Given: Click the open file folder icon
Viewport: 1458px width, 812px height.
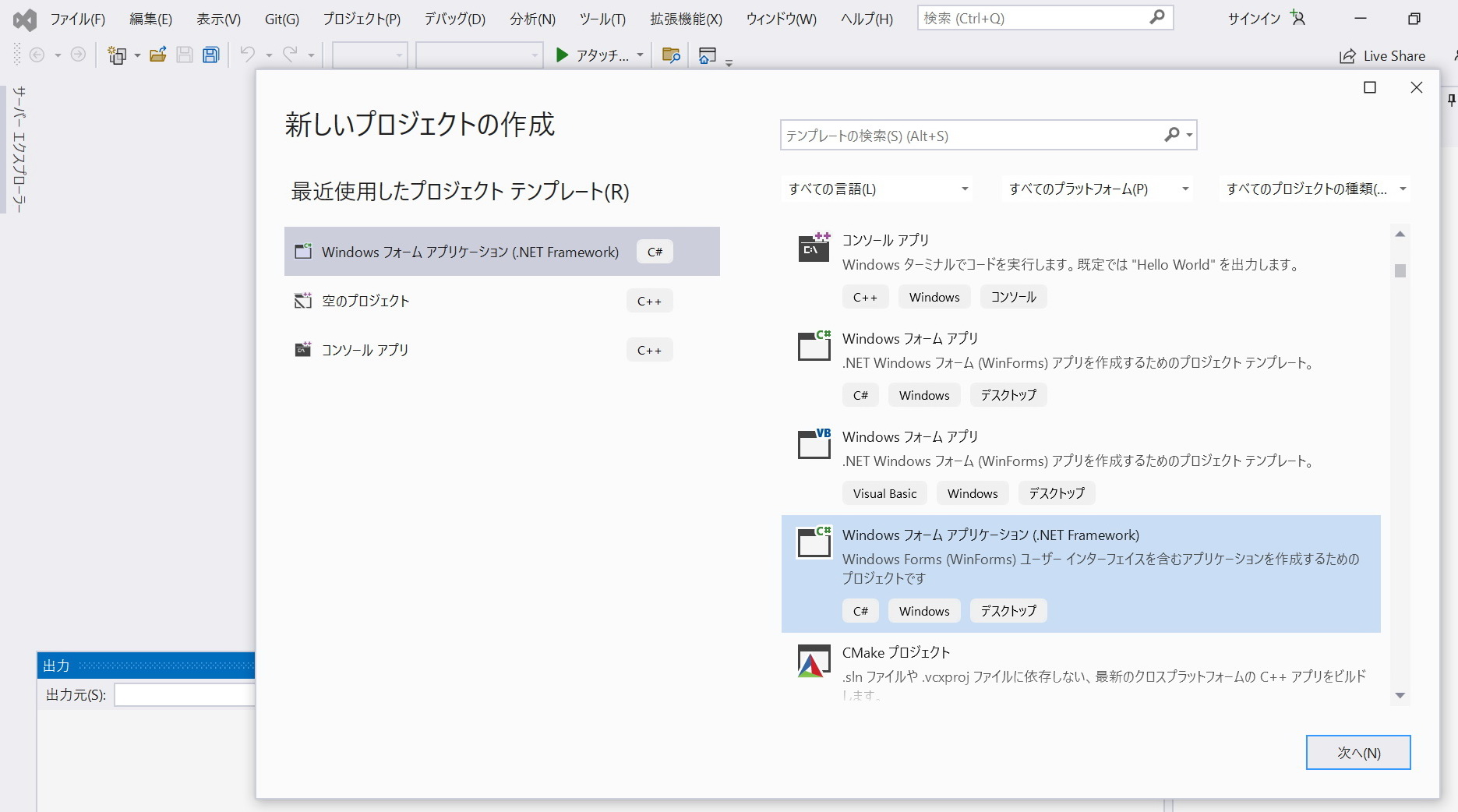Looking at the screenshot, I should pyautogui.click(x=158, y=55).
